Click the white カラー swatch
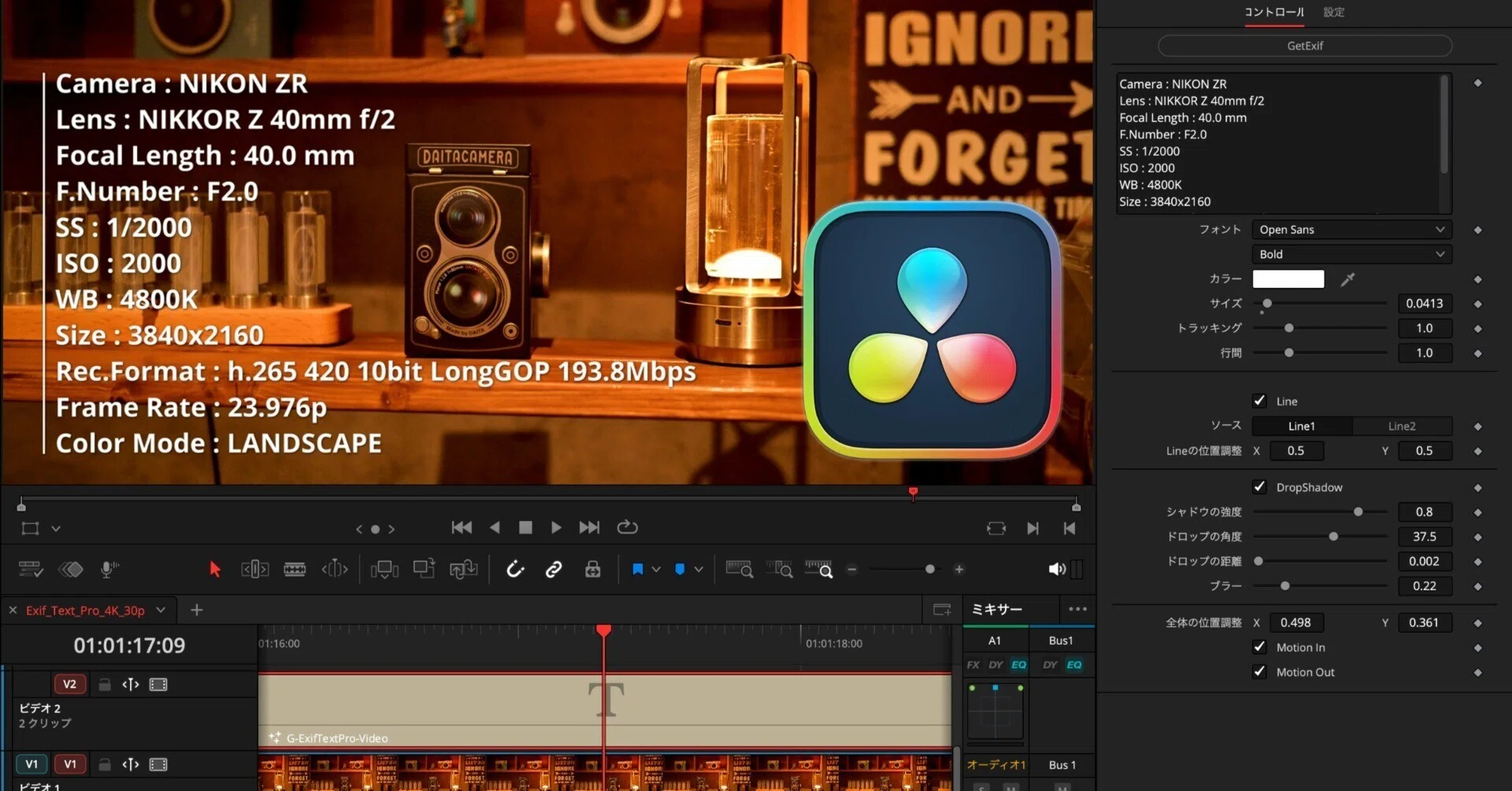Screen dimensions: 1512x791 (x=1288, y=279)
